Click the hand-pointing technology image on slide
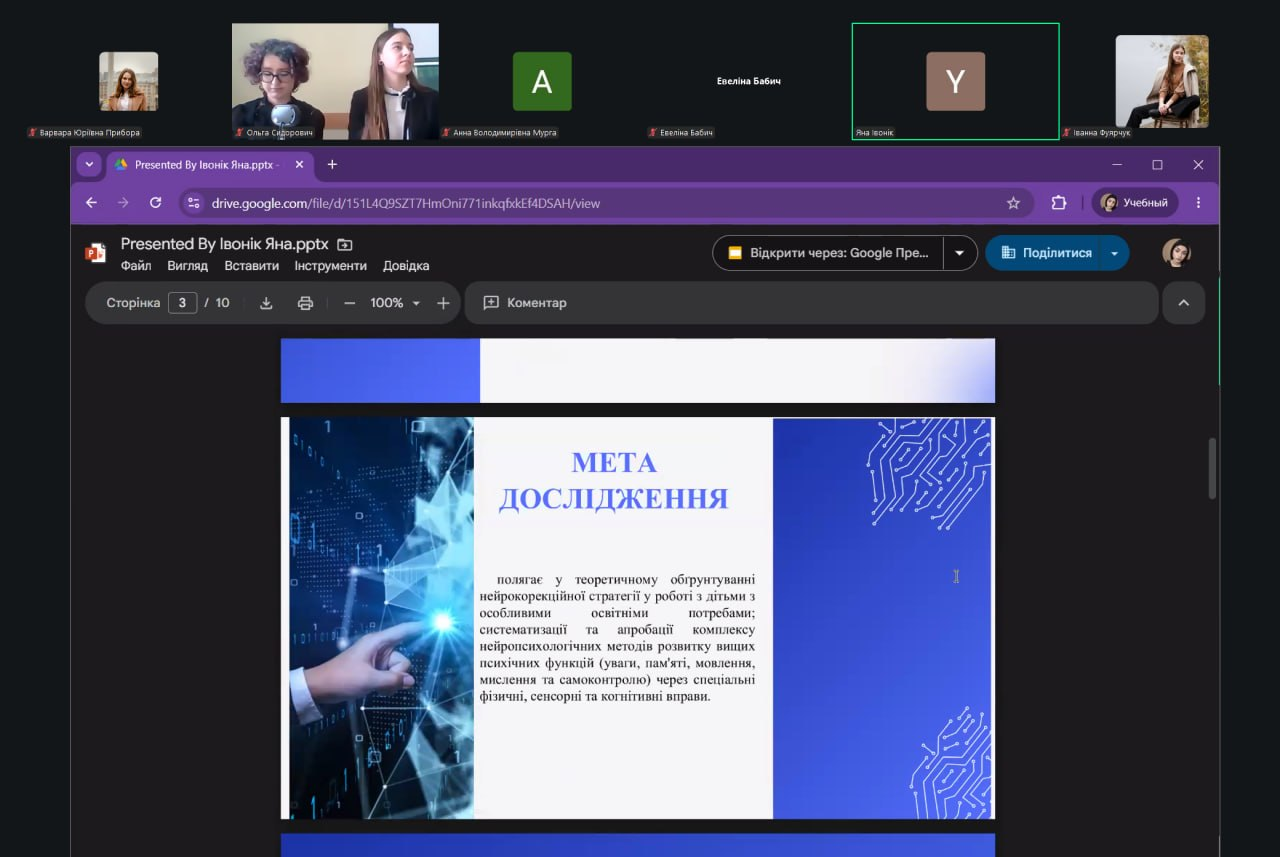Image resolution: width=1280 pixels, height=857 pixels. point(381,618)
